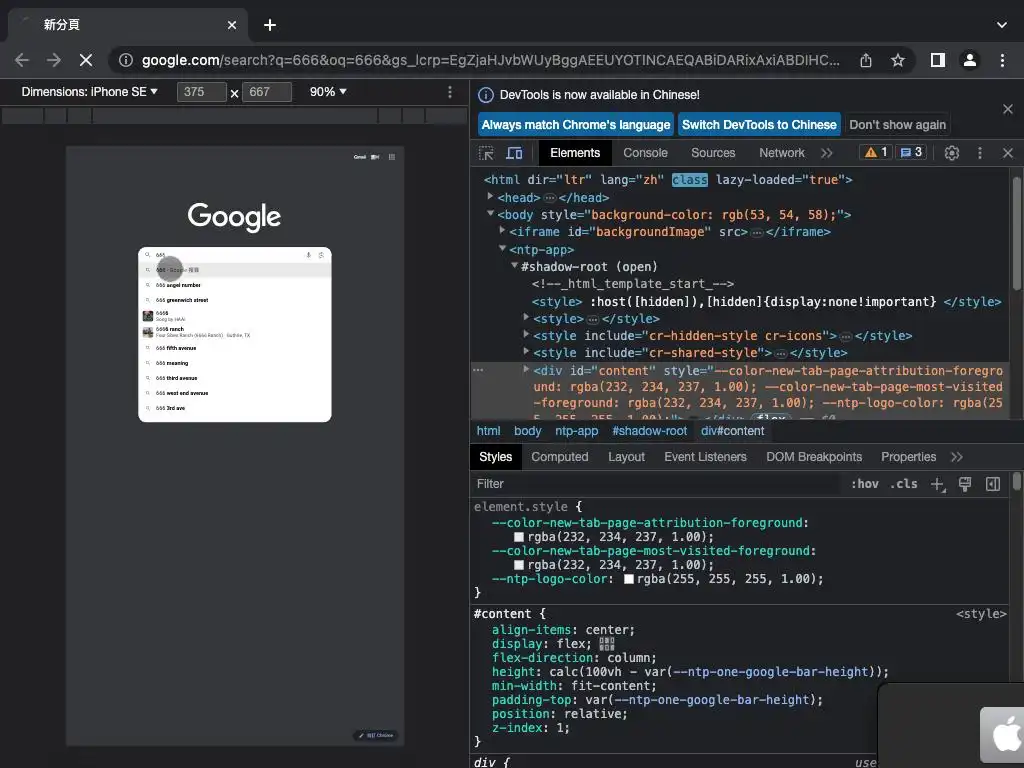1024x768 pixels.
Task: Open the Chrome profile avatar
Action: click(970, 60)
